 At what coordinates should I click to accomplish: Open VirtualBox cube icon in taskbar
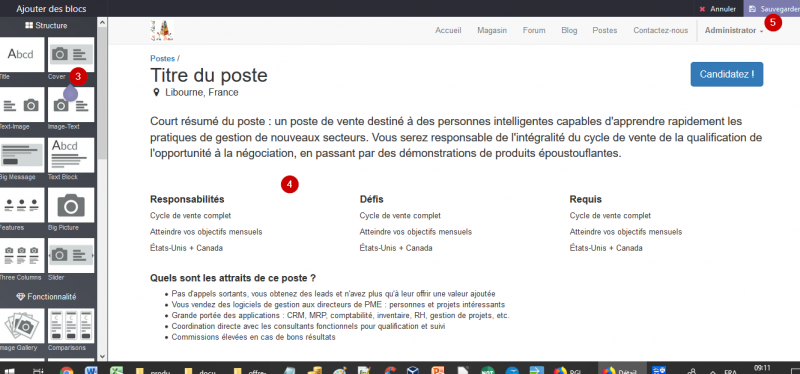pyautogui.click(x=413, y=371)
